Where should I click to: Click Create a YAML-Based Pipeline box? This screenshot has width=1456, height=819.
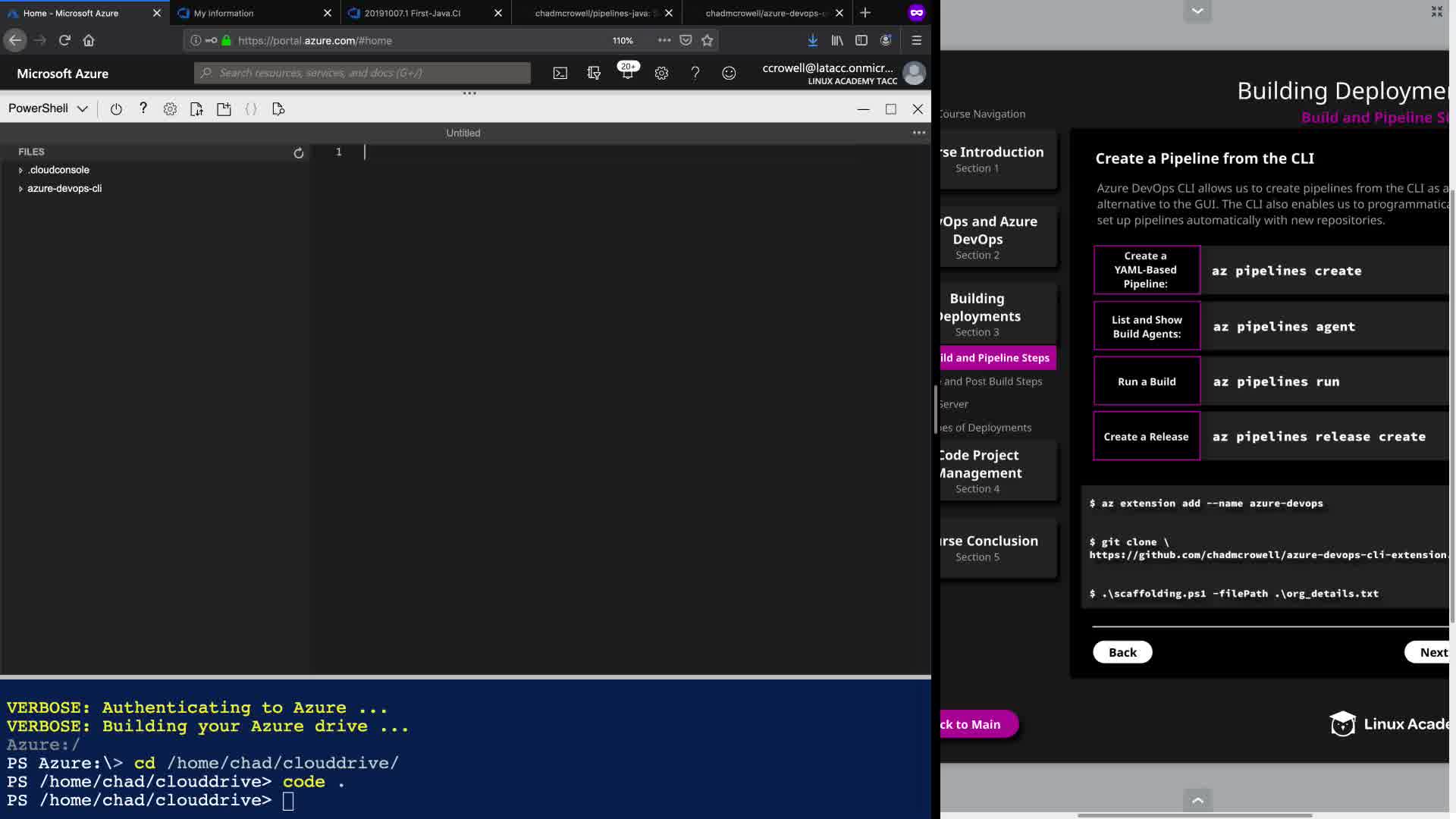tap(1146, 270)
